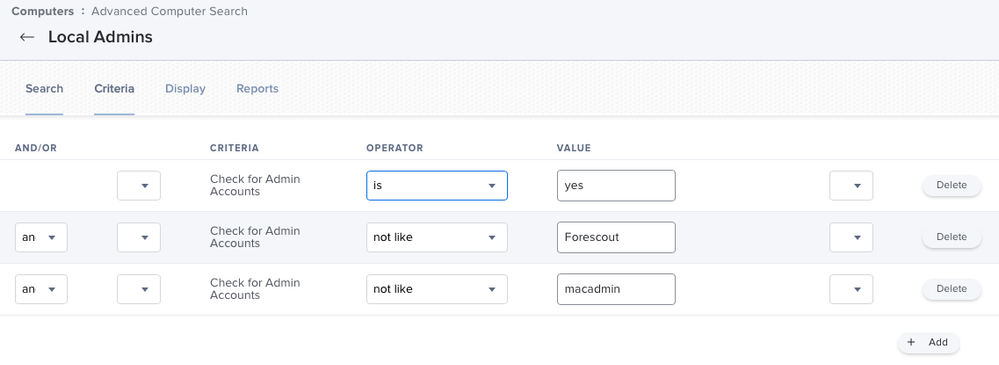This screenshot has height=365, width=999.
Task: Click the Computers breadcrumb link
Action: tap(41, 11)
